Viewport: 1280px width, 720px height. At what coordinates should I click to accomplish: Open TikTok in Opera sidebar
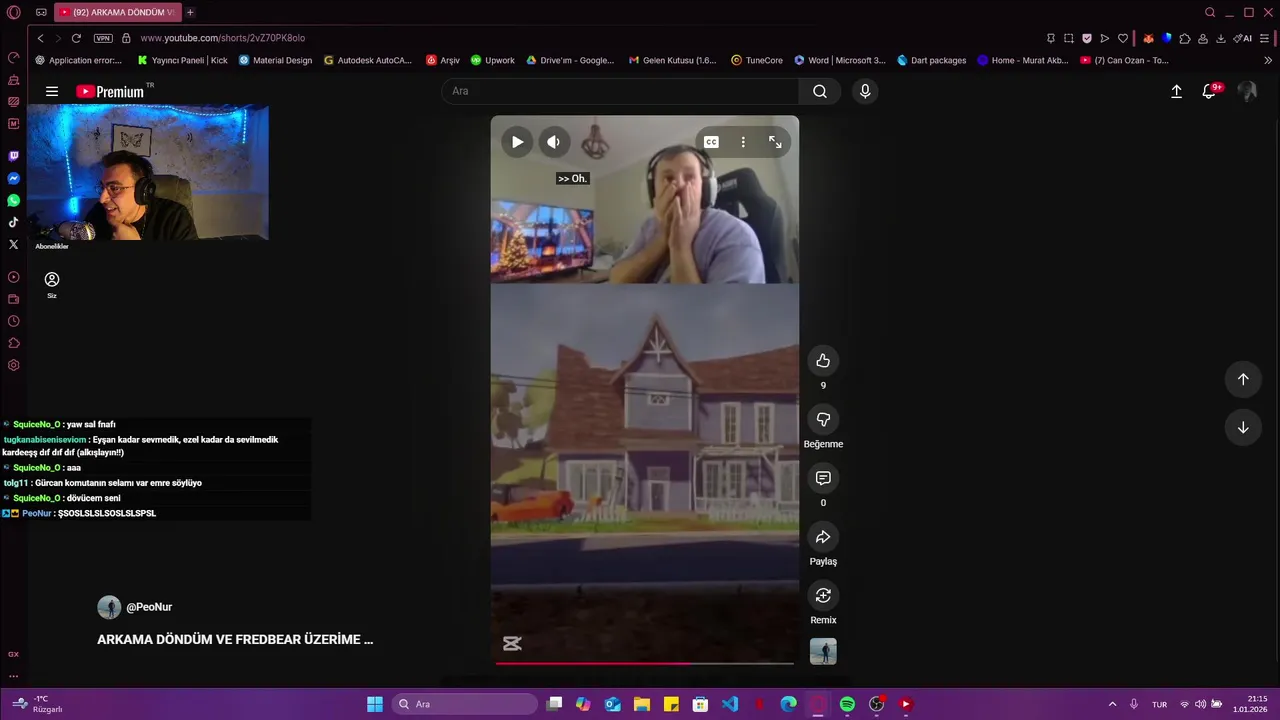(x=13, y=222)
